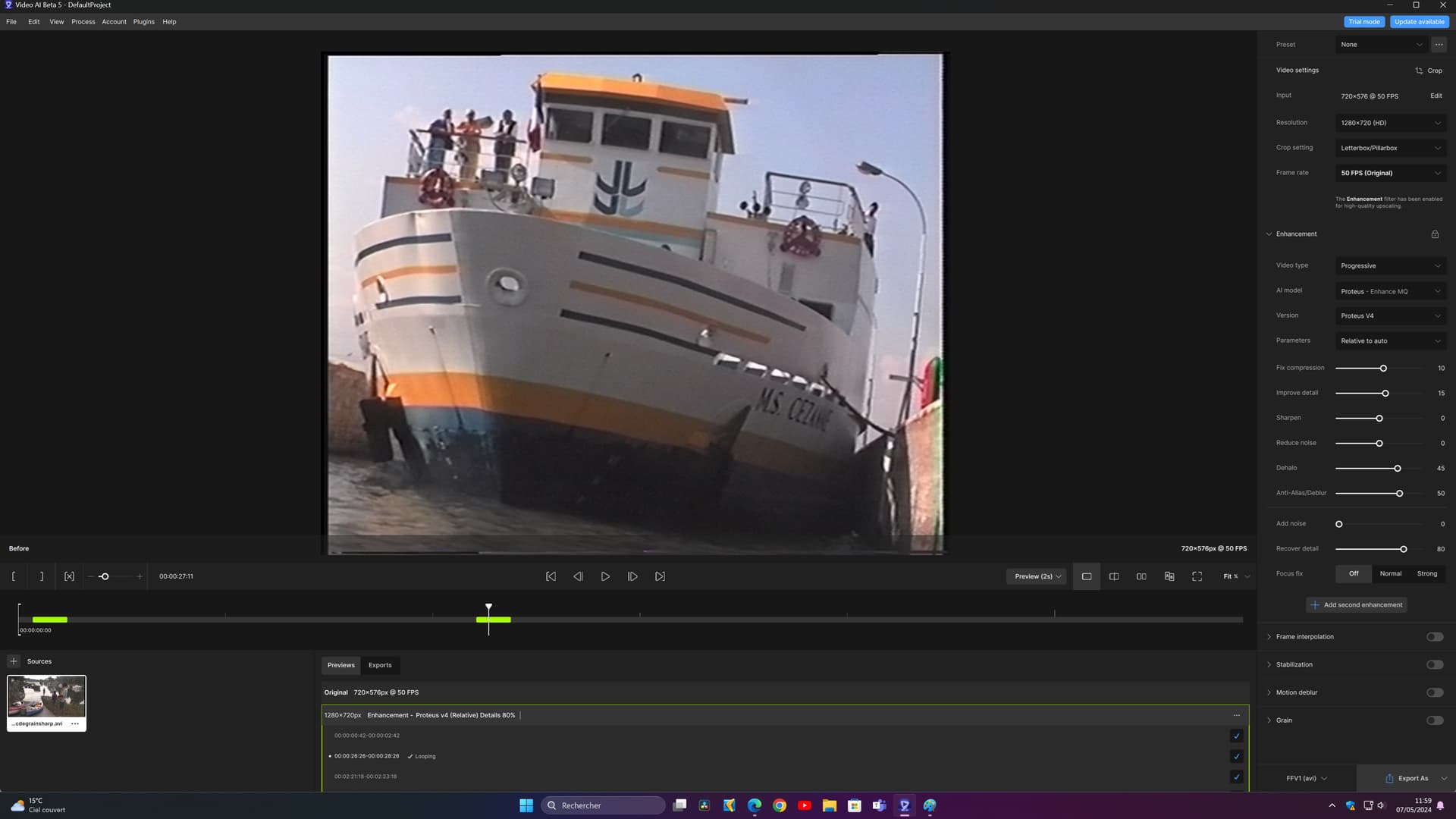Set trim in-point bracket

coord(14,576)
